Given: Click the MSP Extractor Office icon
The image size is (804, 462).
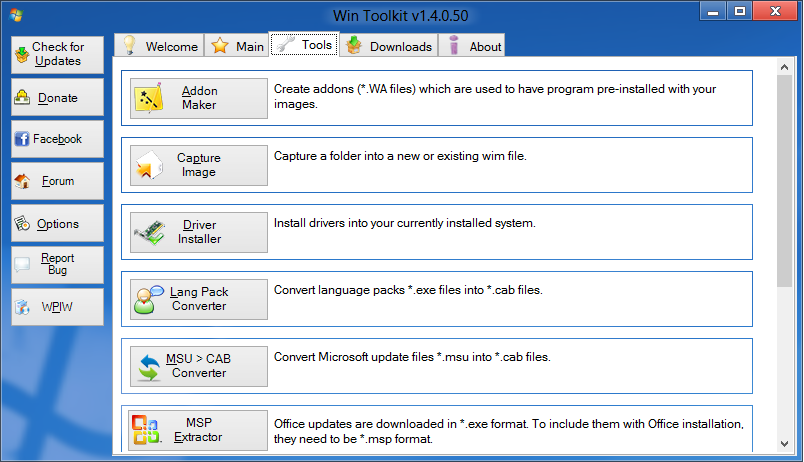Looking at the screenshot, I should 146,430.
